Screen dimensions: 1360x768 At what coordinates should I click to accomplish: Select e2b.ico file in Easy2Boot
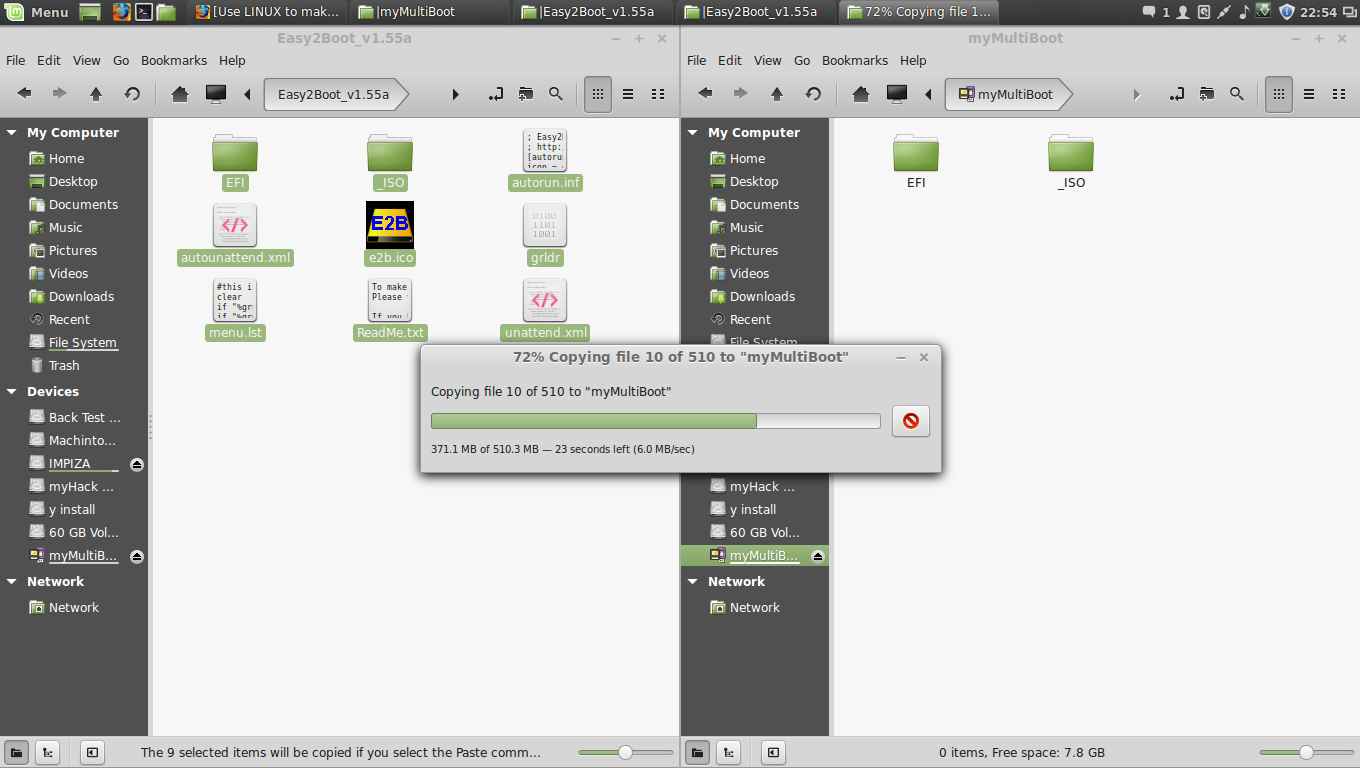[390, 233]
